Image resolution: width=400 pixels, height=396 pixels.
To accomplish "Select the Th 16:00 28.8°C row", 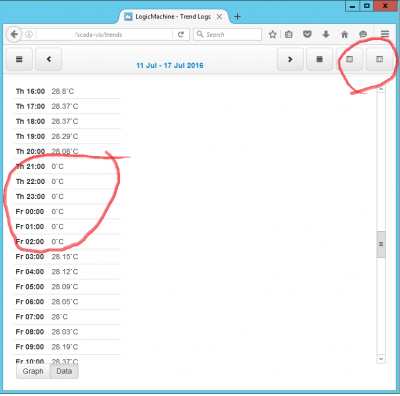I will [67, 91].
